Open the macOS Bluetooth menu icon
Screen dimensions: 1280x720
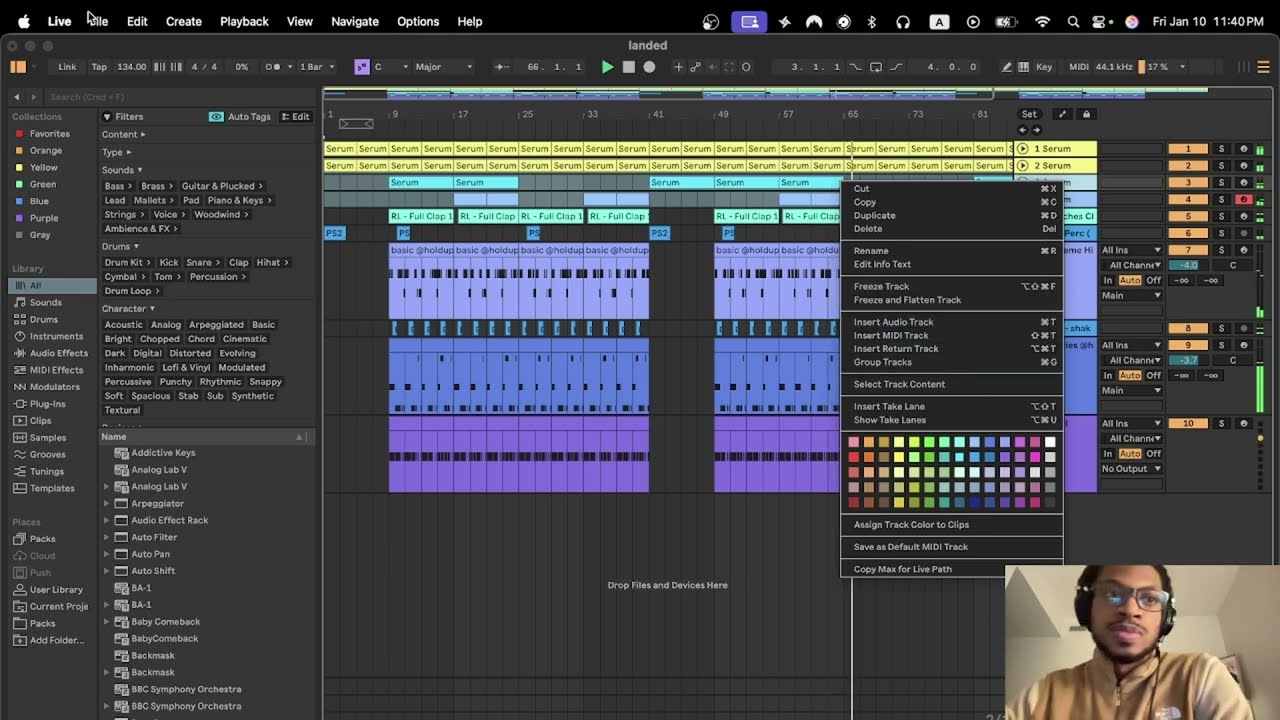tap(871, 21)
